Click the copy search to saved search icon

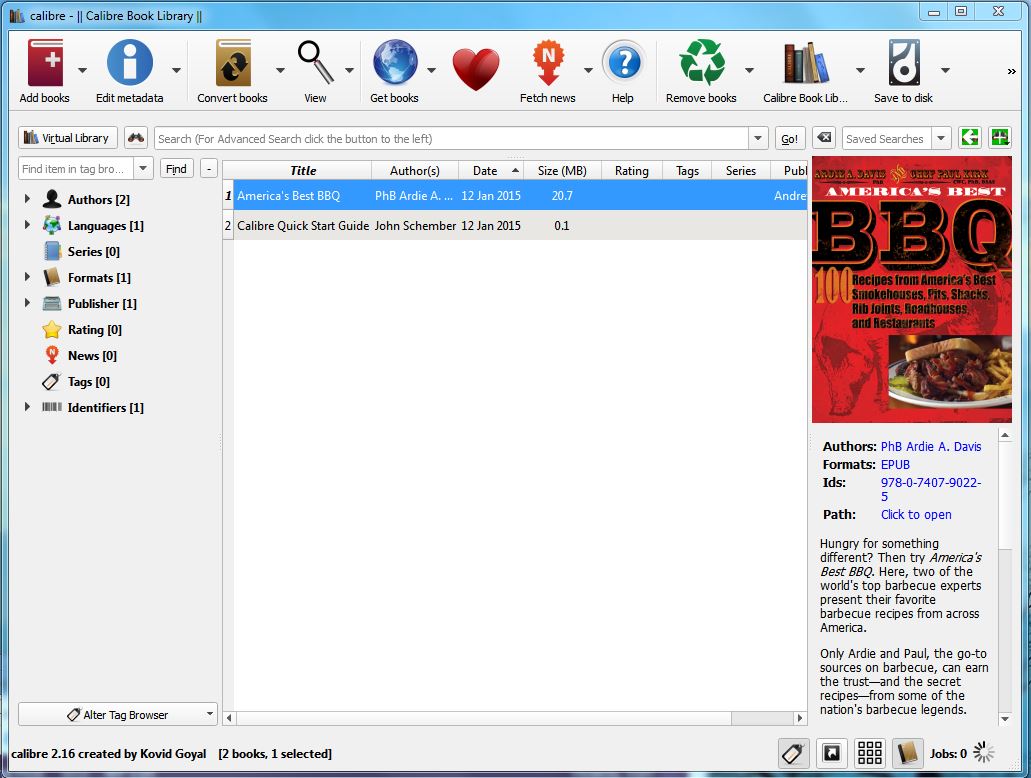click(x=970, y=138)
